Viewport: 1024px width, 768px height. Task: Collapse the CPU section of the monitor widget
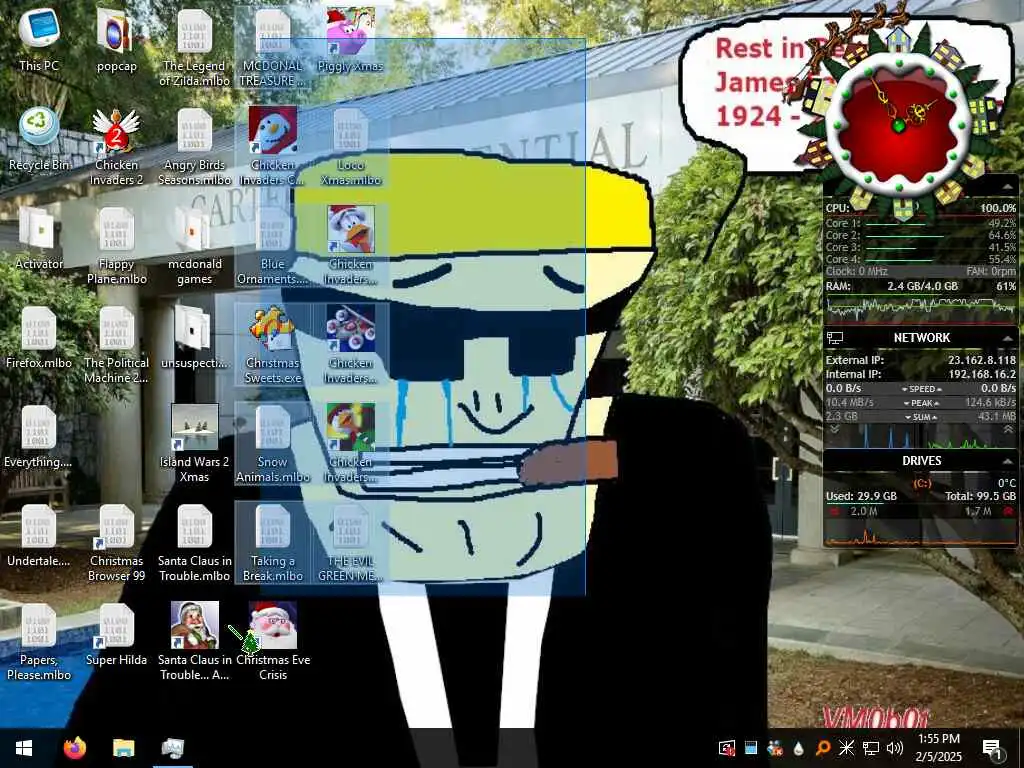coord(1007,187)
